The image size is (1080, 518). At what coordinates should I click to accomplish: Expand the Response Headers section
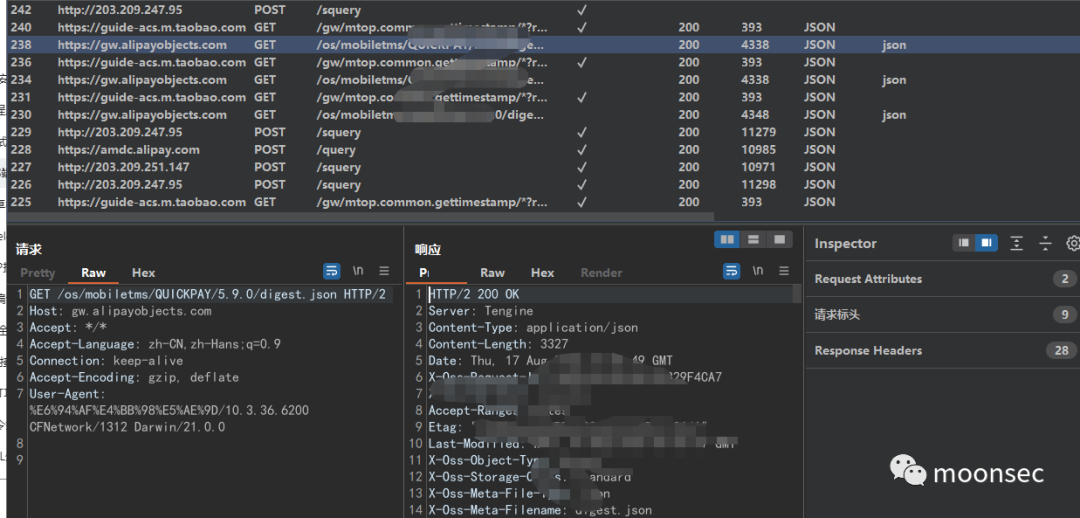[942, 351]
